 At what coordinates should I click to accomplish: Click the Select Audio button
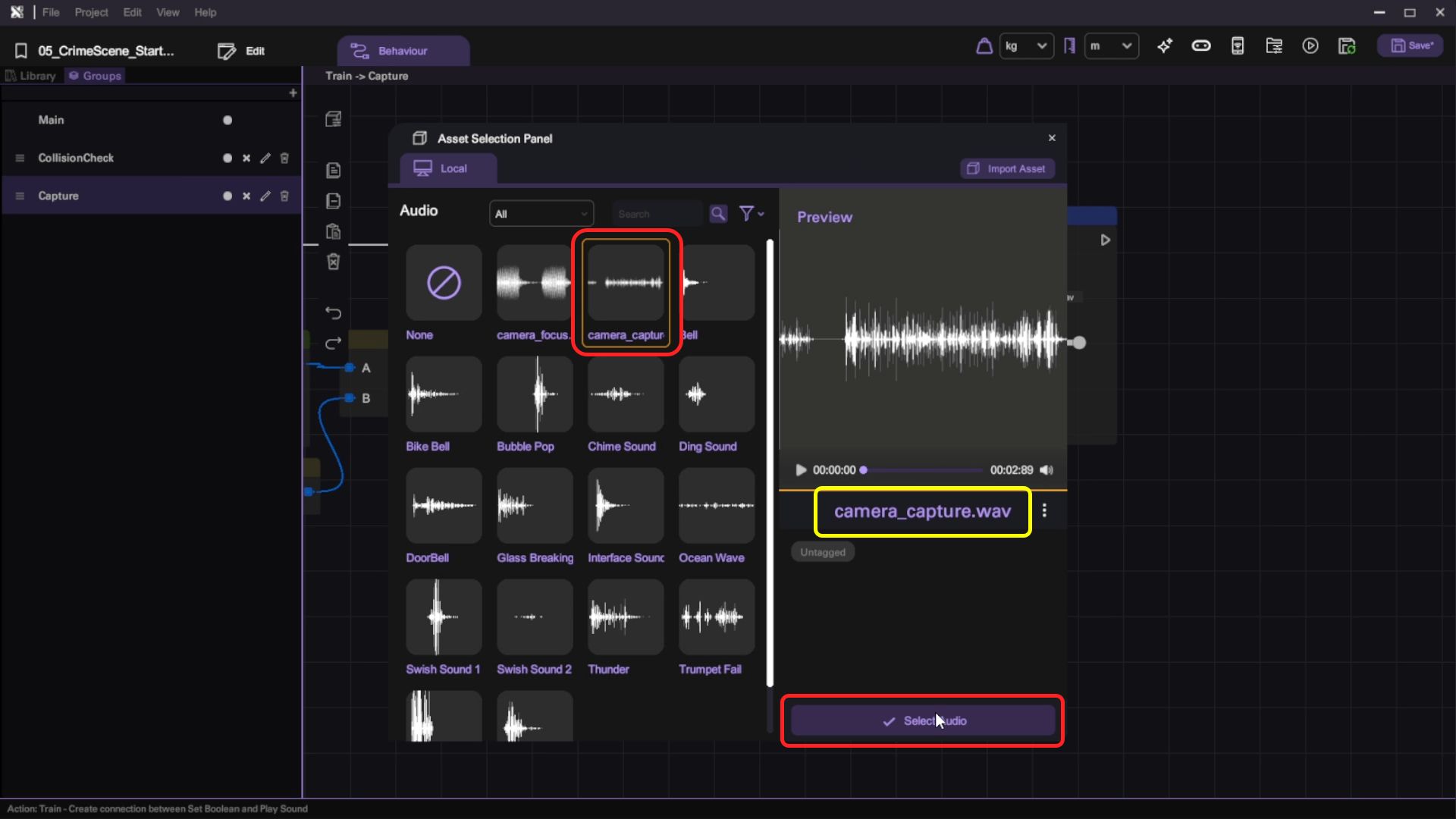tap(922, 720)
